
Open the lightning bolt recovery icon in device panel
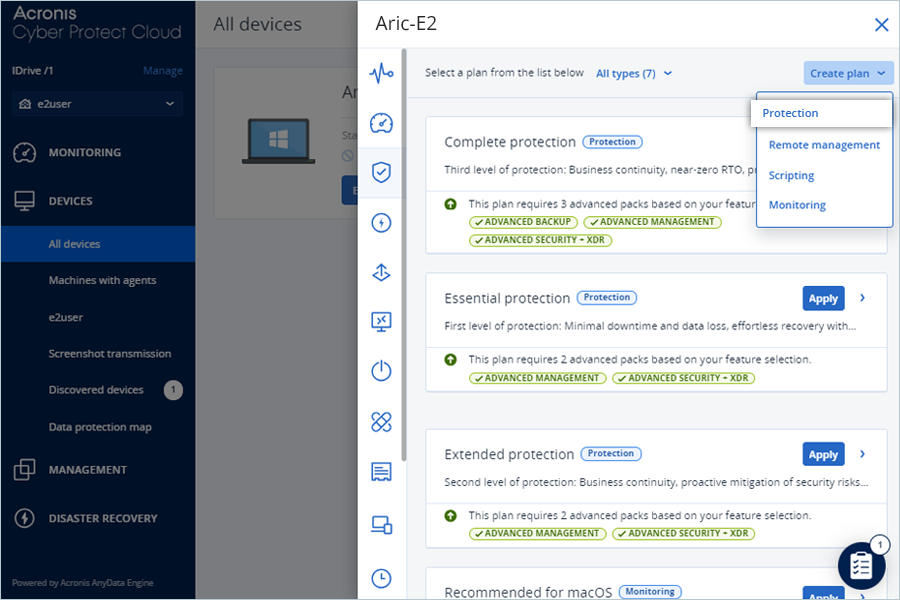(381, 222)
